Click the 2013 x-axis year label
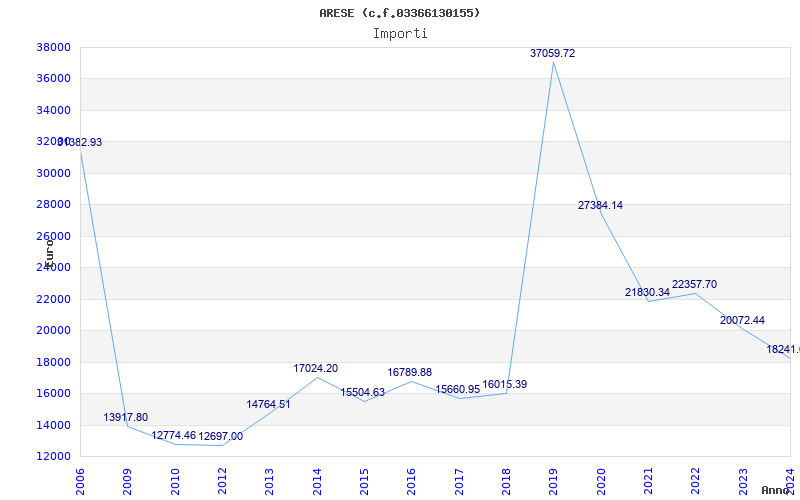800x500 pixels. pyautogui.click(x=269, y=482)
